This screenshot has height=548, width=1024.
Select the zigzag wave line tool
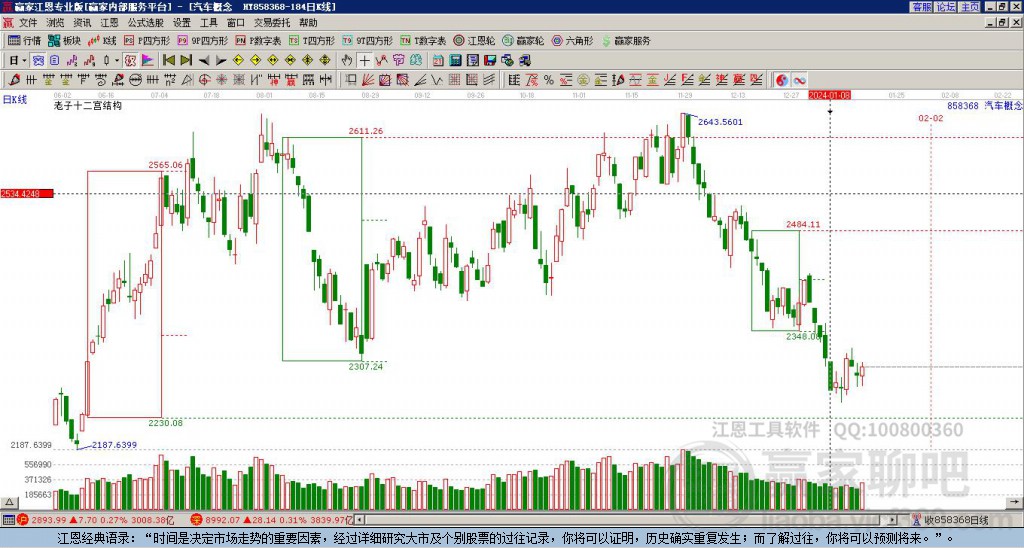click(x=436, y=80)
